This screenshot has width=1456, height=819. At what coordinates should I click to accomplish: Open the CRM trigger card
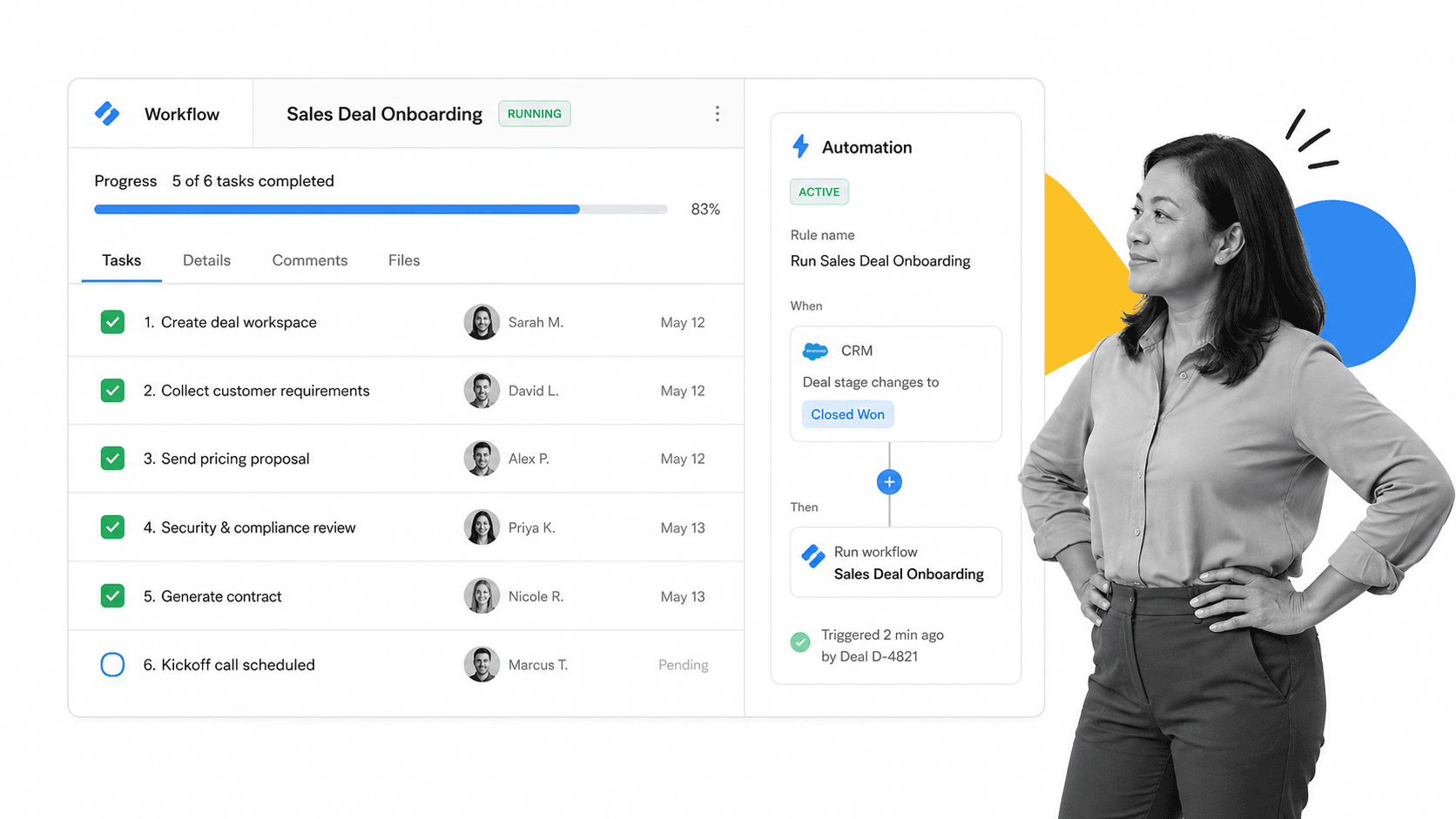[x=896, y=384]
